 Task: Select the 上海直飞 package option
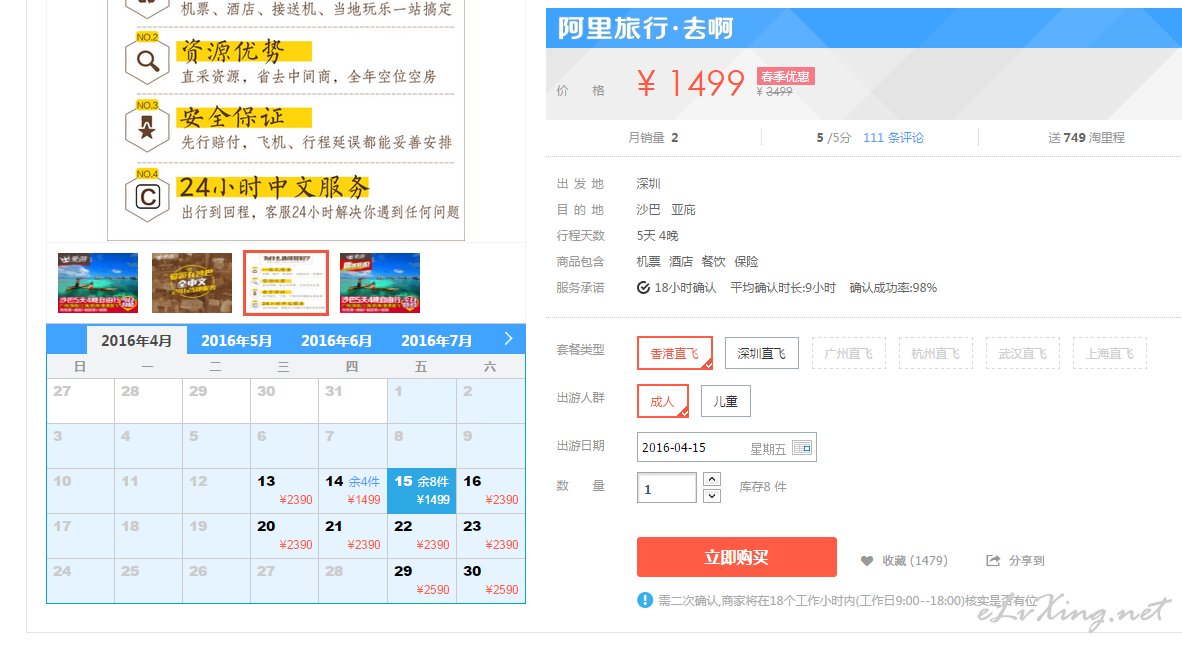pos(1109,353)
